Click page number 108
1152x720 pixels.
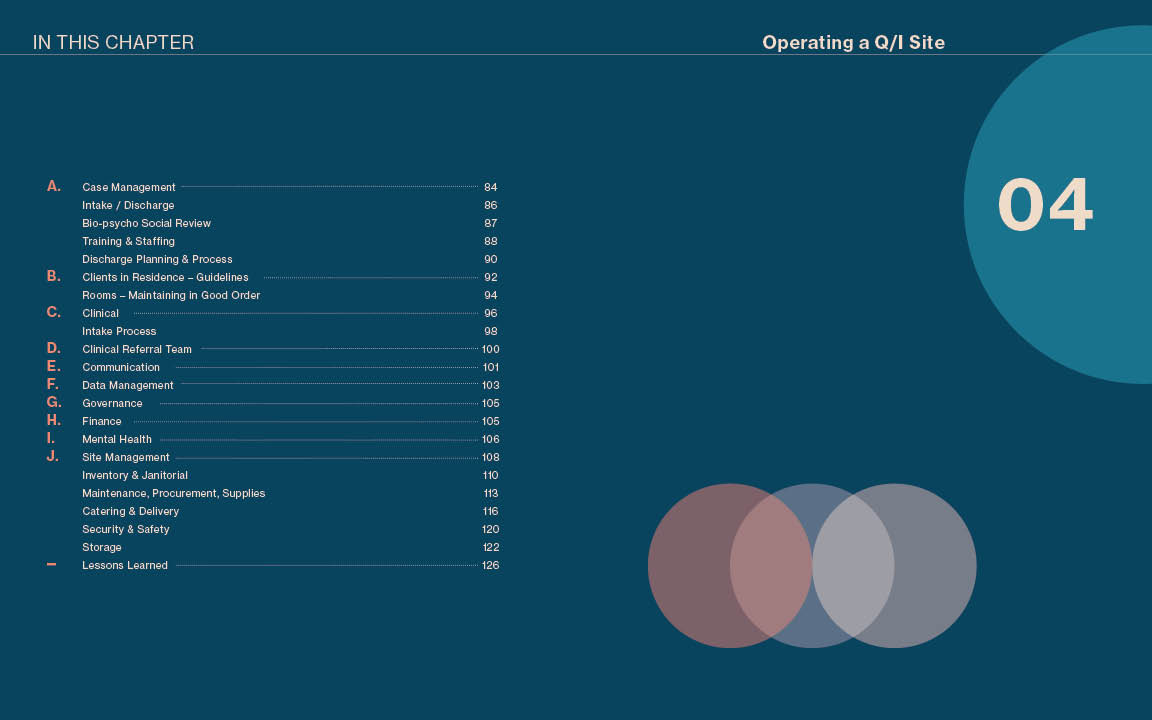pyautogui.click(x=491, y=457)
